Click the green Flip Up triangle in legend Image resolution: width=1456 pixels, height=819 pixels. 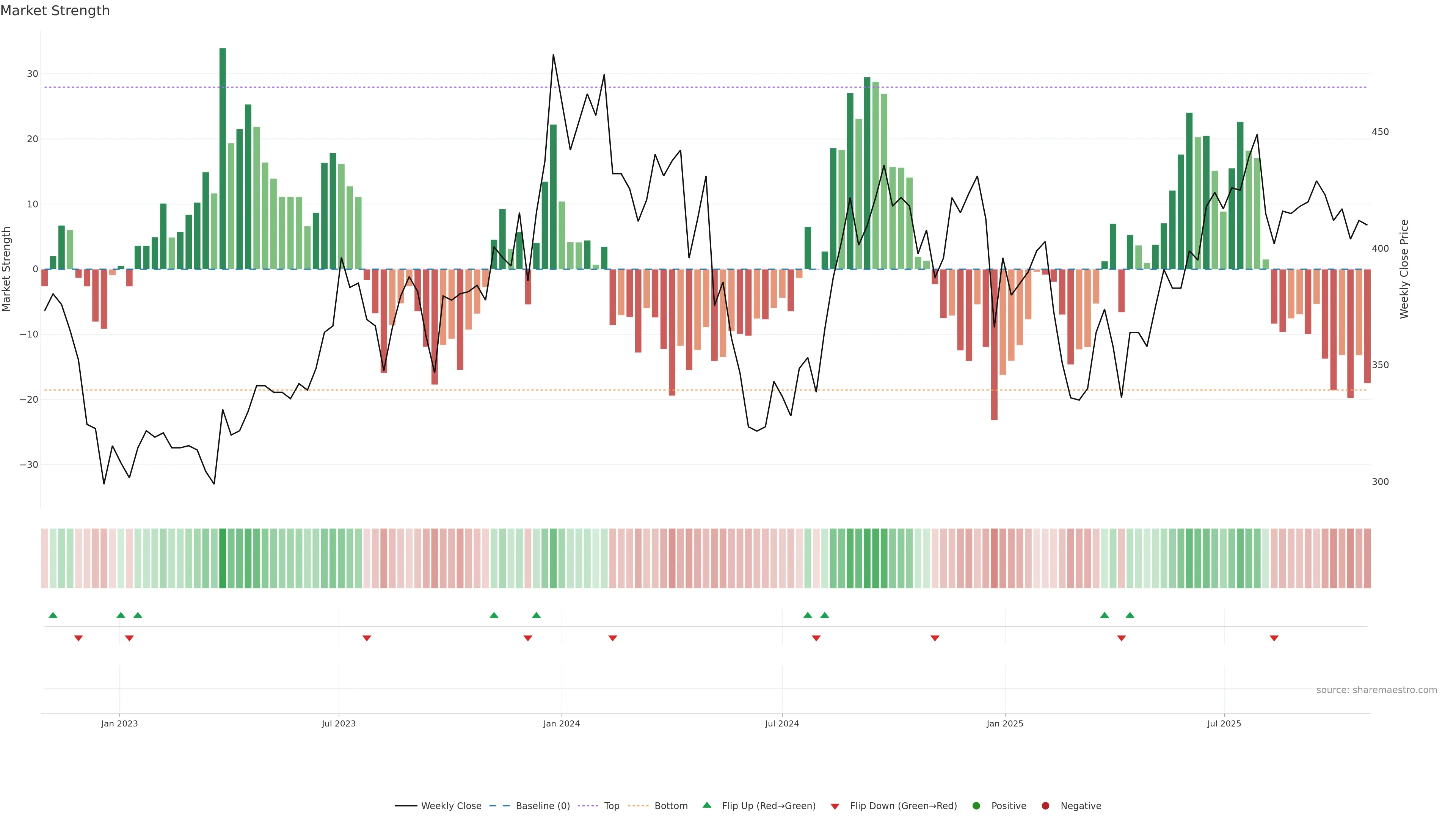[x=706, y=805]
